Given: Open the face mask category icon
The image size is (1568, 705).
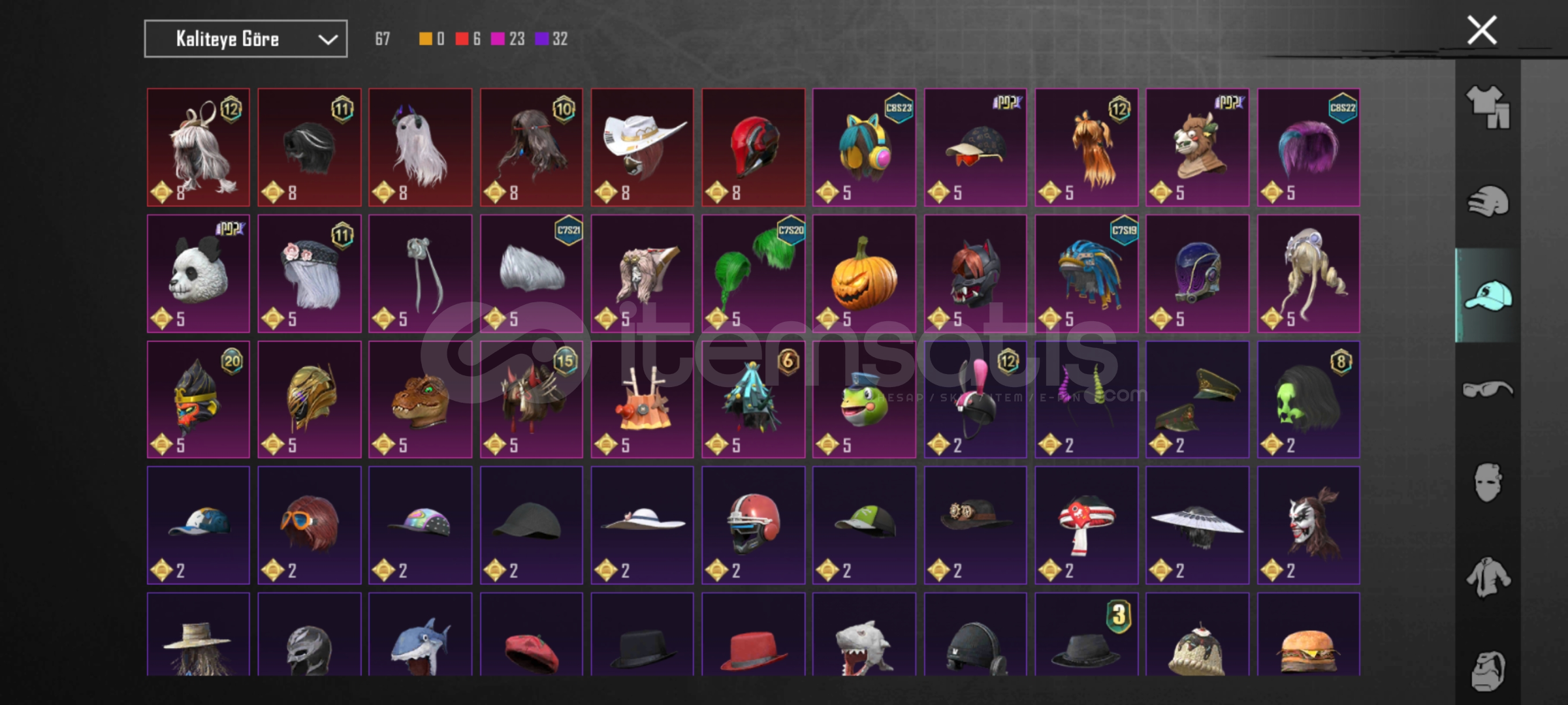Looking at the screenshot, I should coord(1488,482).
